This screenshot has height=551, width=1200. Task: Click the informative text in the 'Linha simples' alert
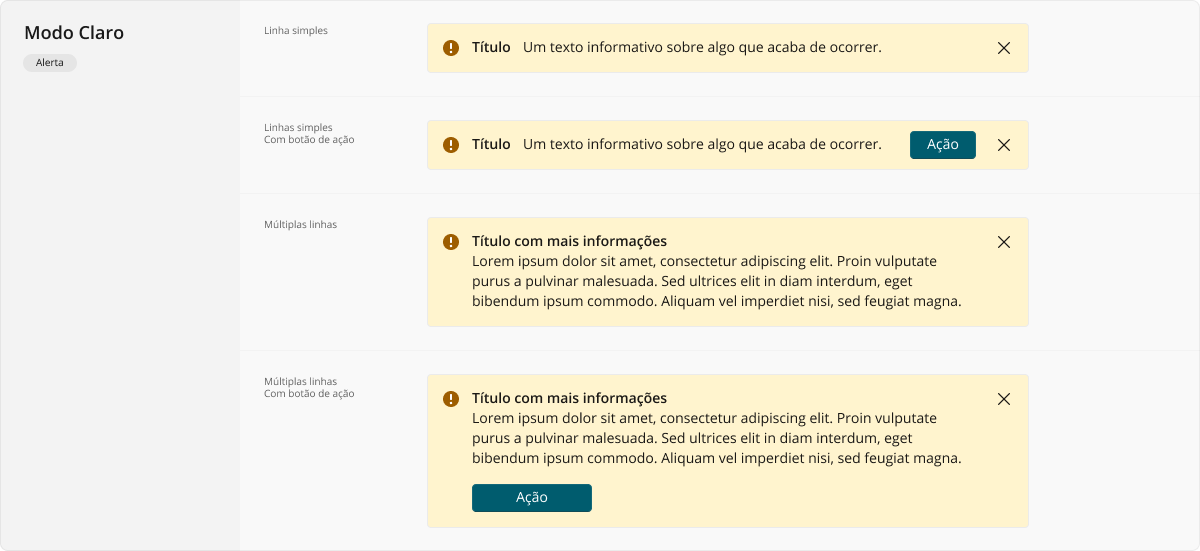pos(702,48)
